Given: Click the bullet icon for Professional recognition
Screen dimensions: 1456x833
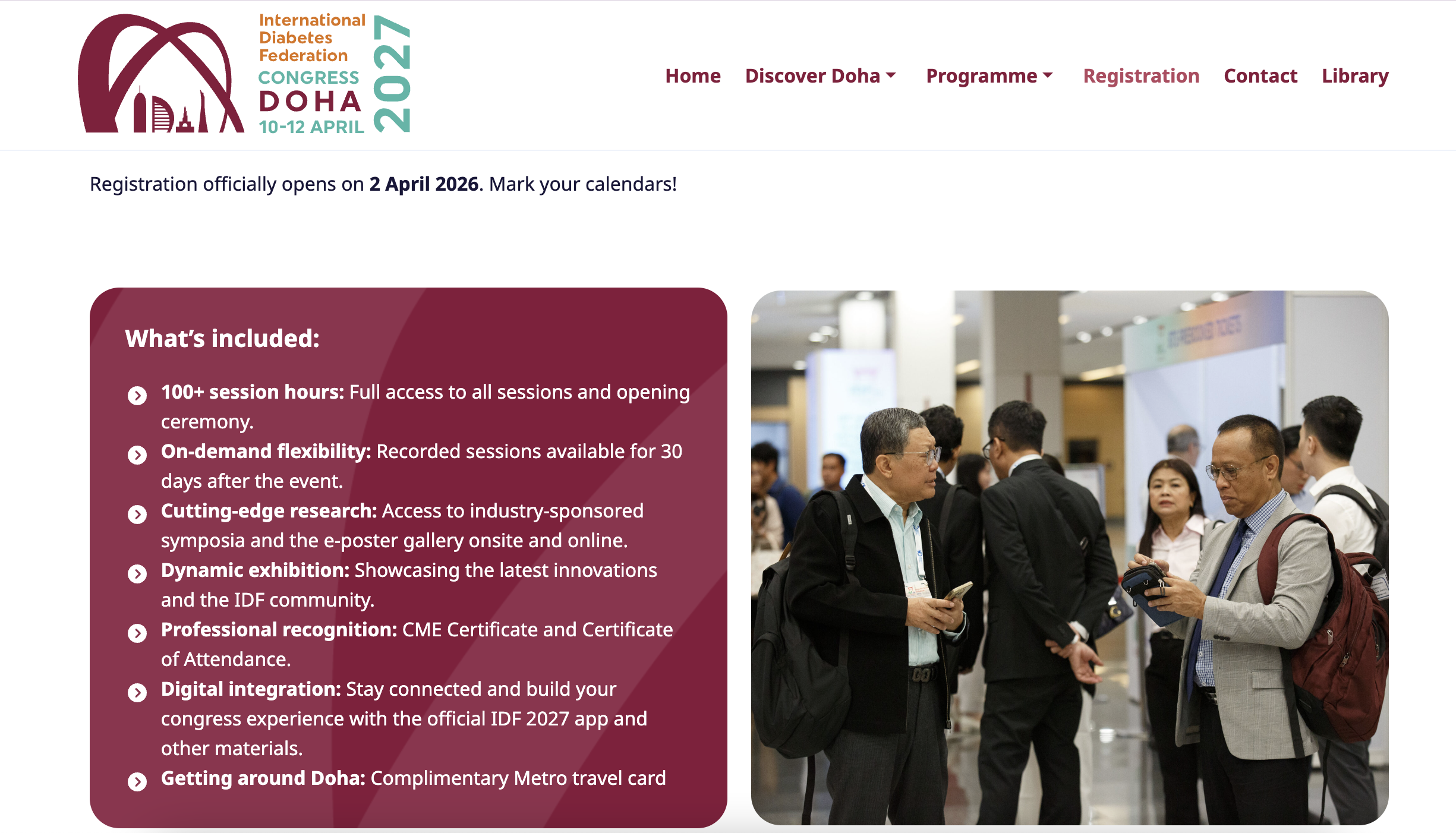Looking at the screenshot, I should point(137,633).
